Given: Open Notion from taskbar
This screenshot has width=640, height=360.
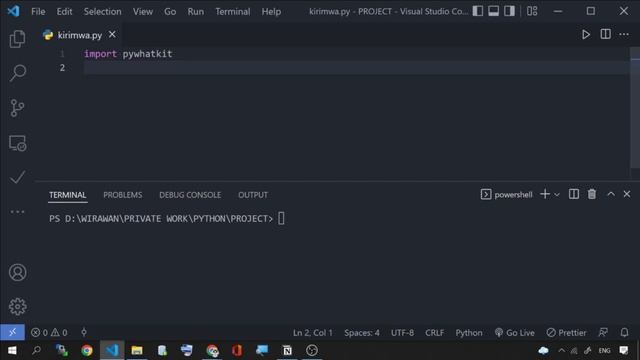Looking at the screenshot, I should tap(287, 351).
